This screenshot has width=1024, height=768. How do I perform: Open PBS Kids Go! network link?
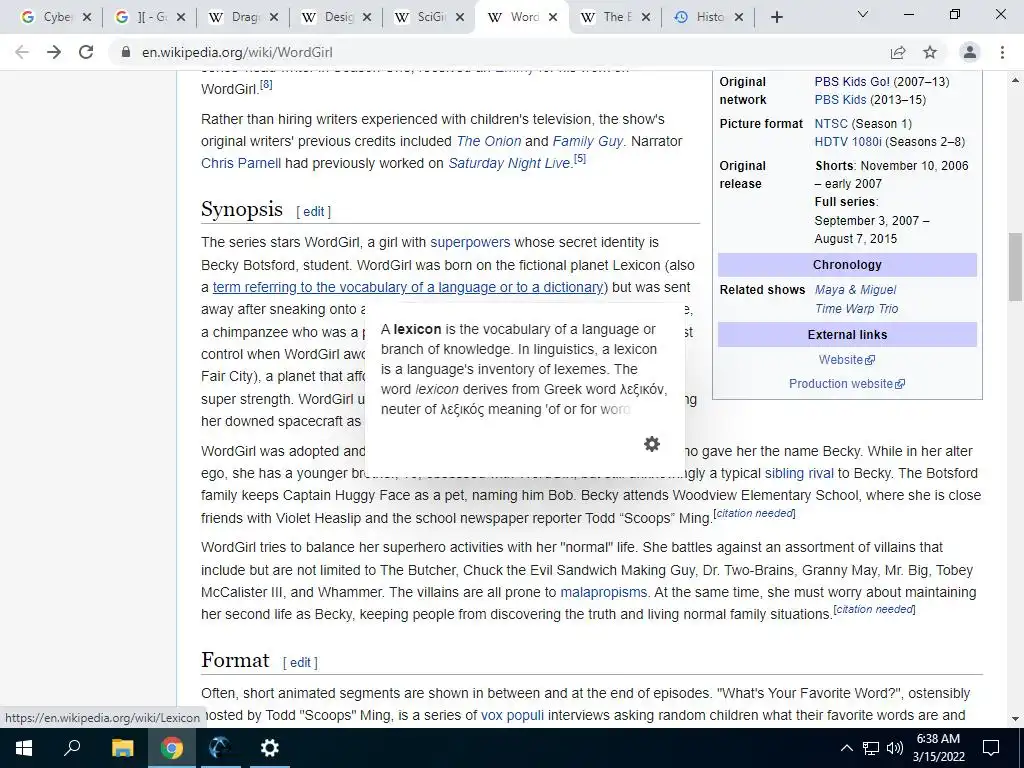(852, 82)
